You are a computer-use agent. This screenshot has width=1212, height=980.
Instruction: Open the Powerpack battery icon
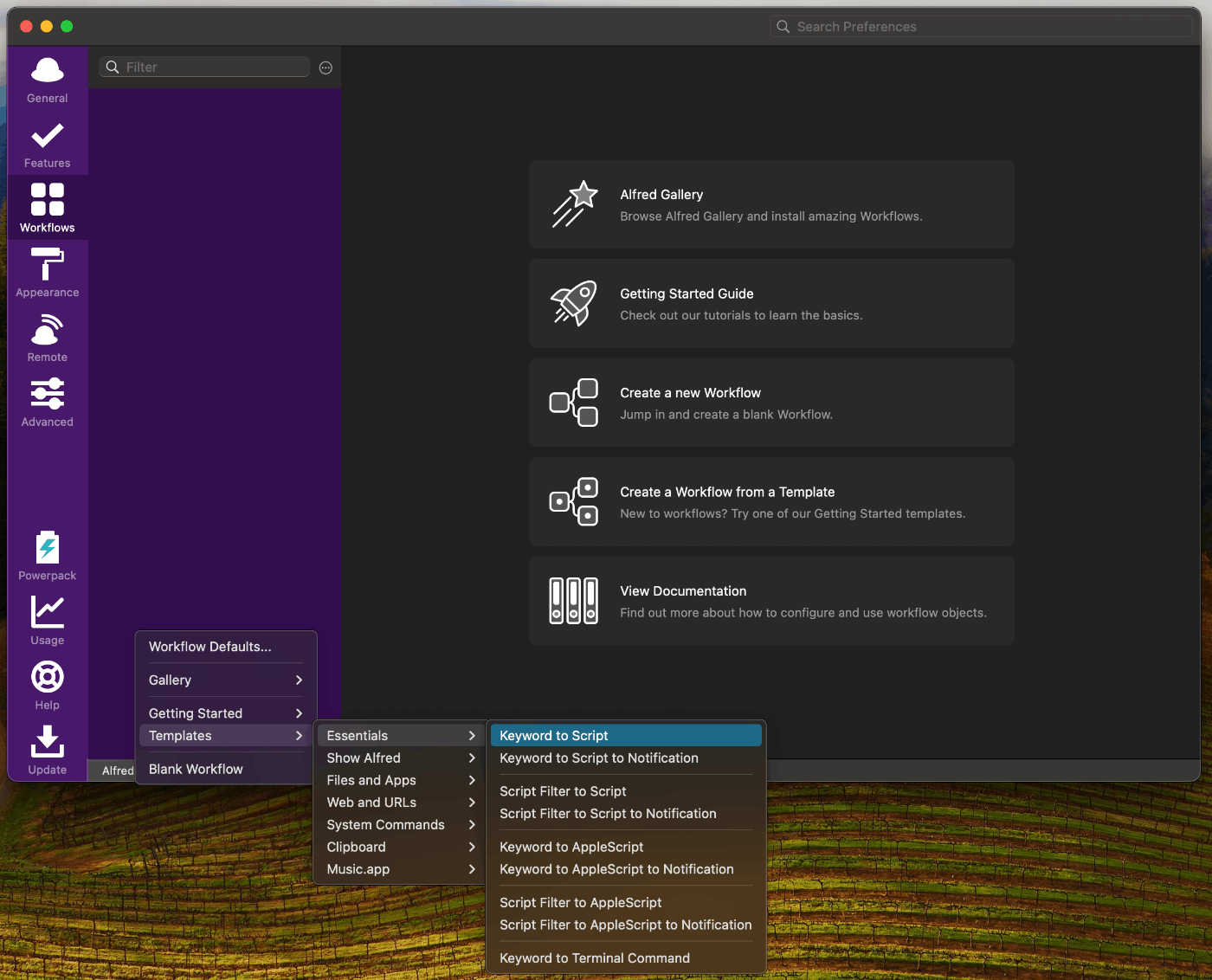tap(48, 547)
